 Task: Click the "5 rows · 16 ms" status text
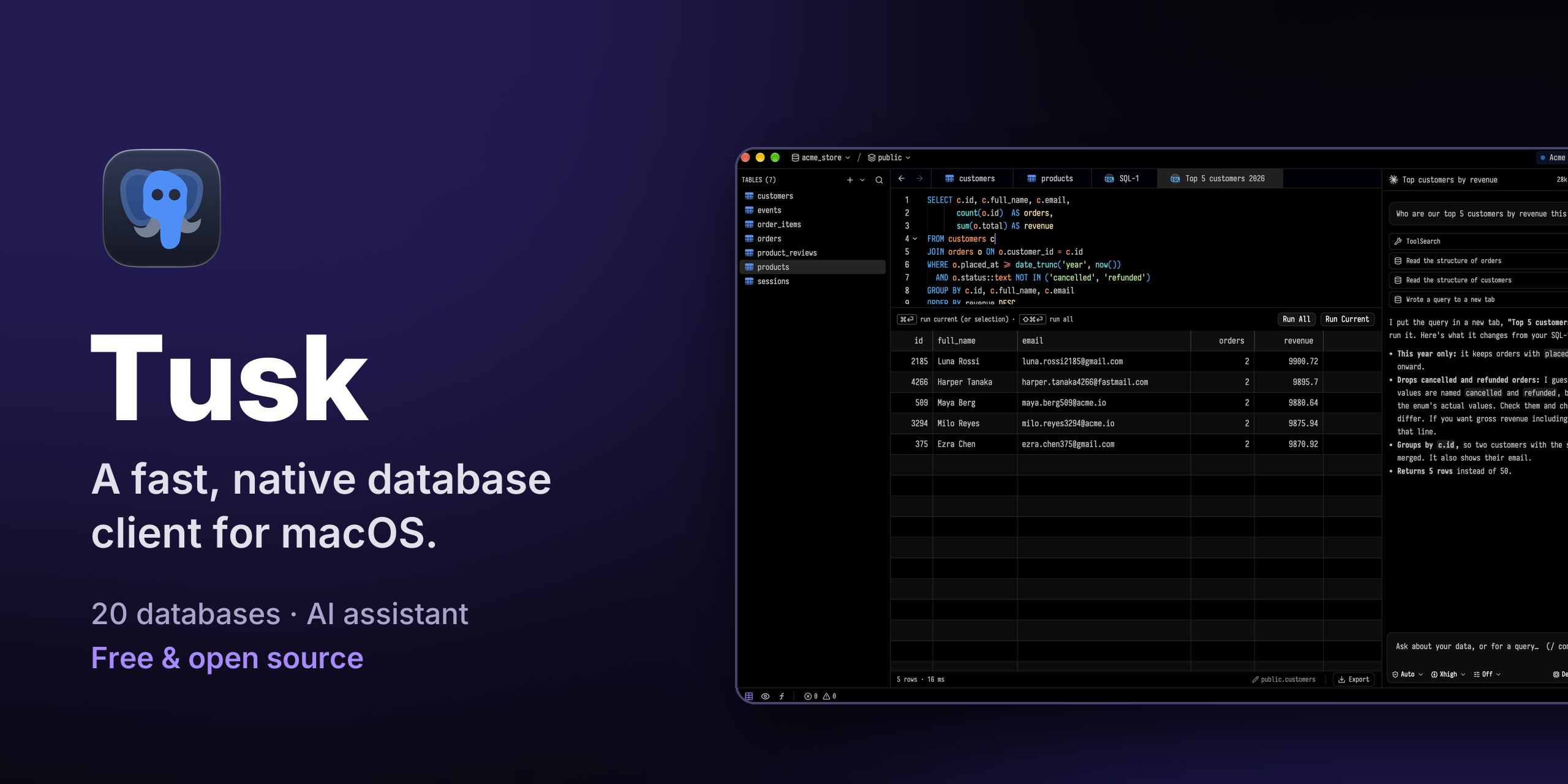click(921, 679)
